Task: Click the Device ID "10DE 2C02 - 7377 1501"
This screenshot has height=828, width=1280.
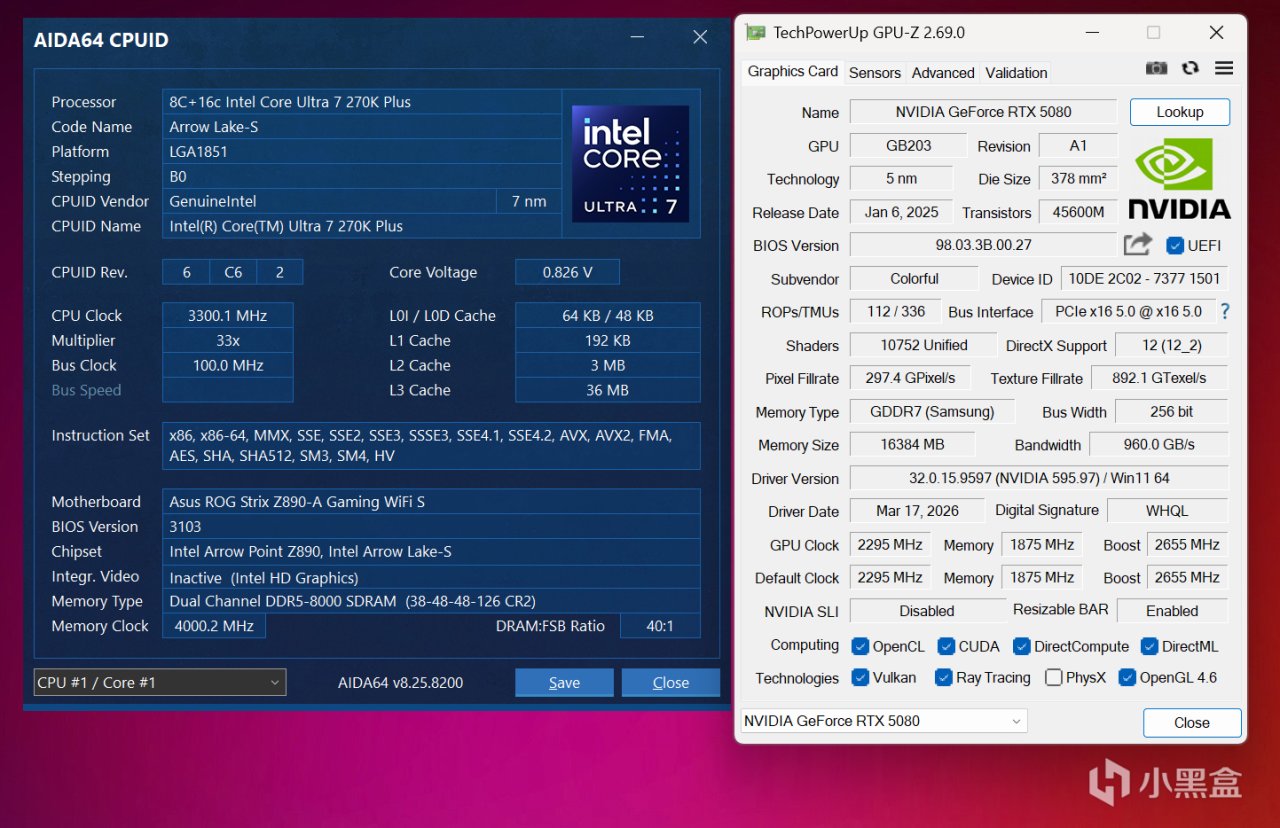Action: click(1145, 278)
